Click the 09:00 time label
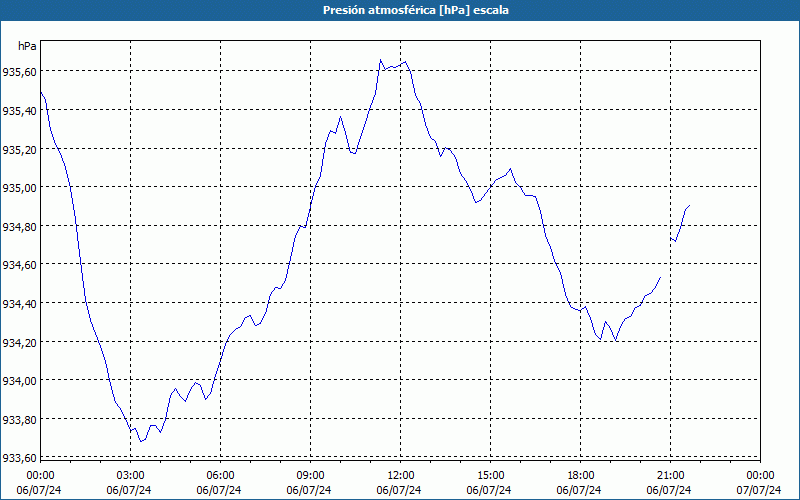 (310, 476)
